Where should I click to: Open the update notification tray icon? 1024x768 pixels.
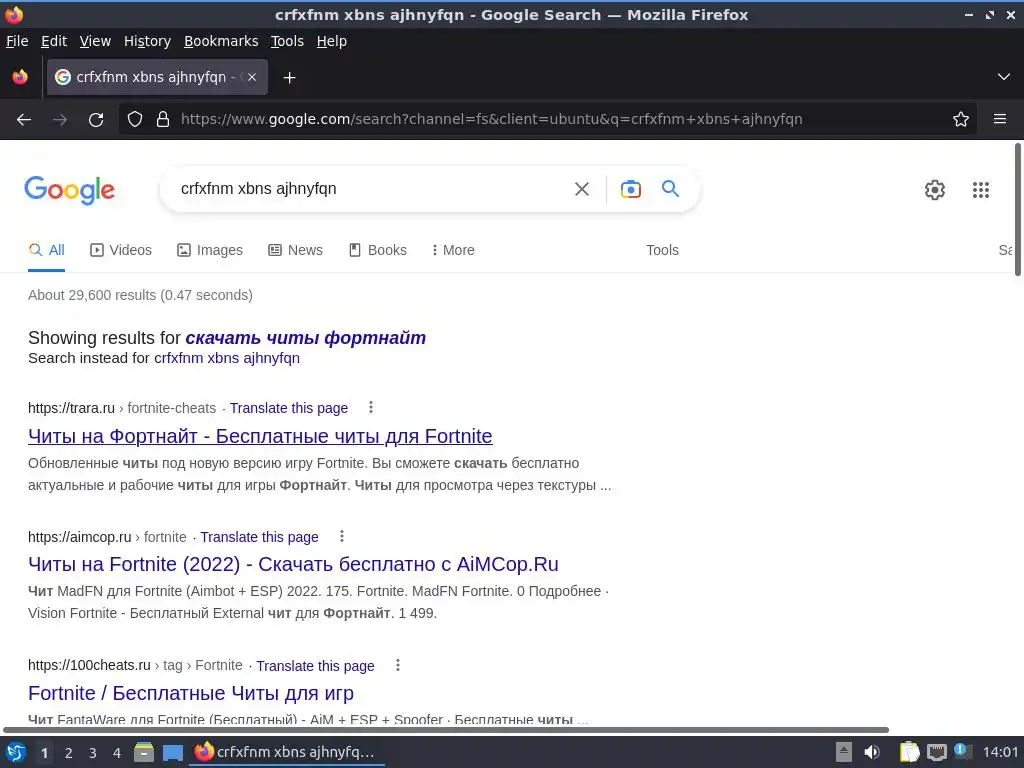[962, 751]
